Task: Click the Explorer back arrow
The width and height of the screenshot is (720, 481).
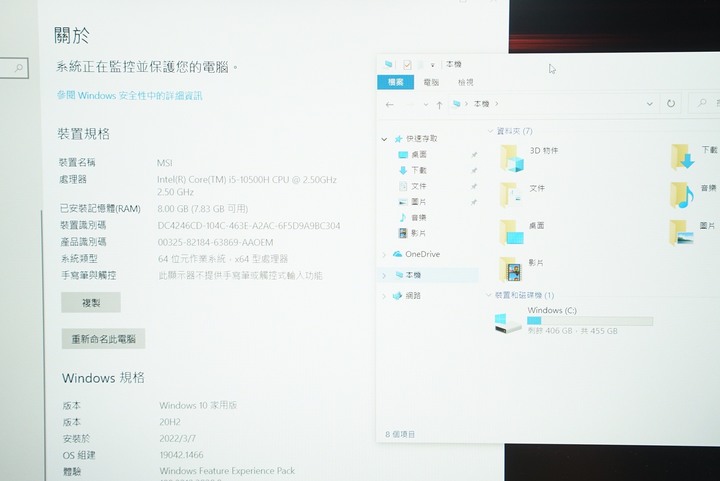Action: [x=390, y=105]
